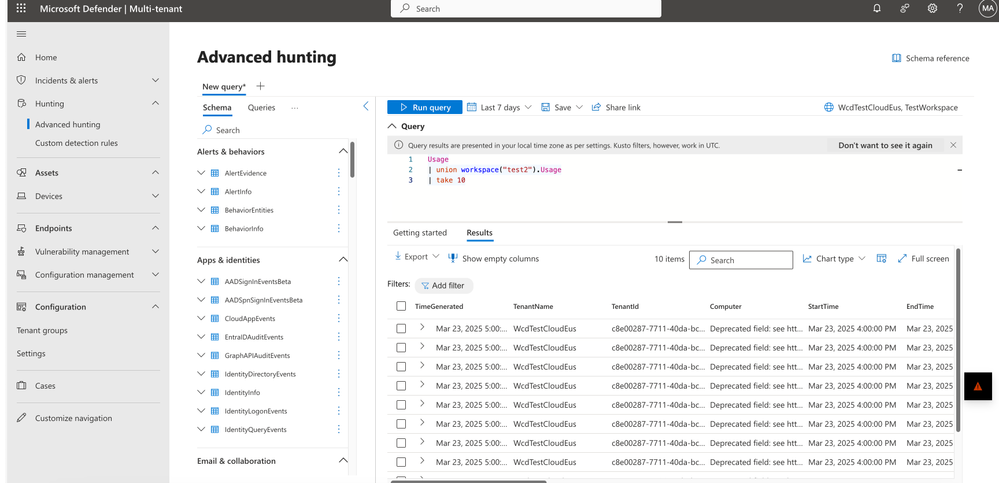
Task: Open the Export dropdown
Action: [x=417, y=257]
